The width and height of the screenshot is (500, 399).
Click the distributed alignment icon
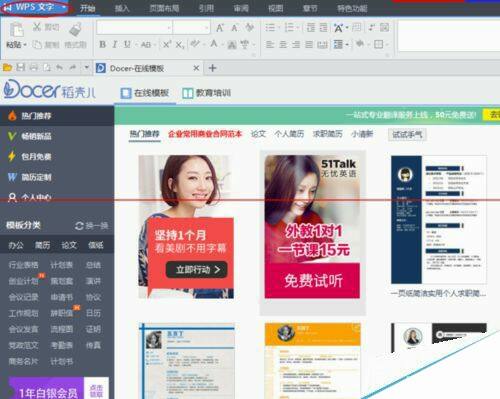tap(322, 44)
